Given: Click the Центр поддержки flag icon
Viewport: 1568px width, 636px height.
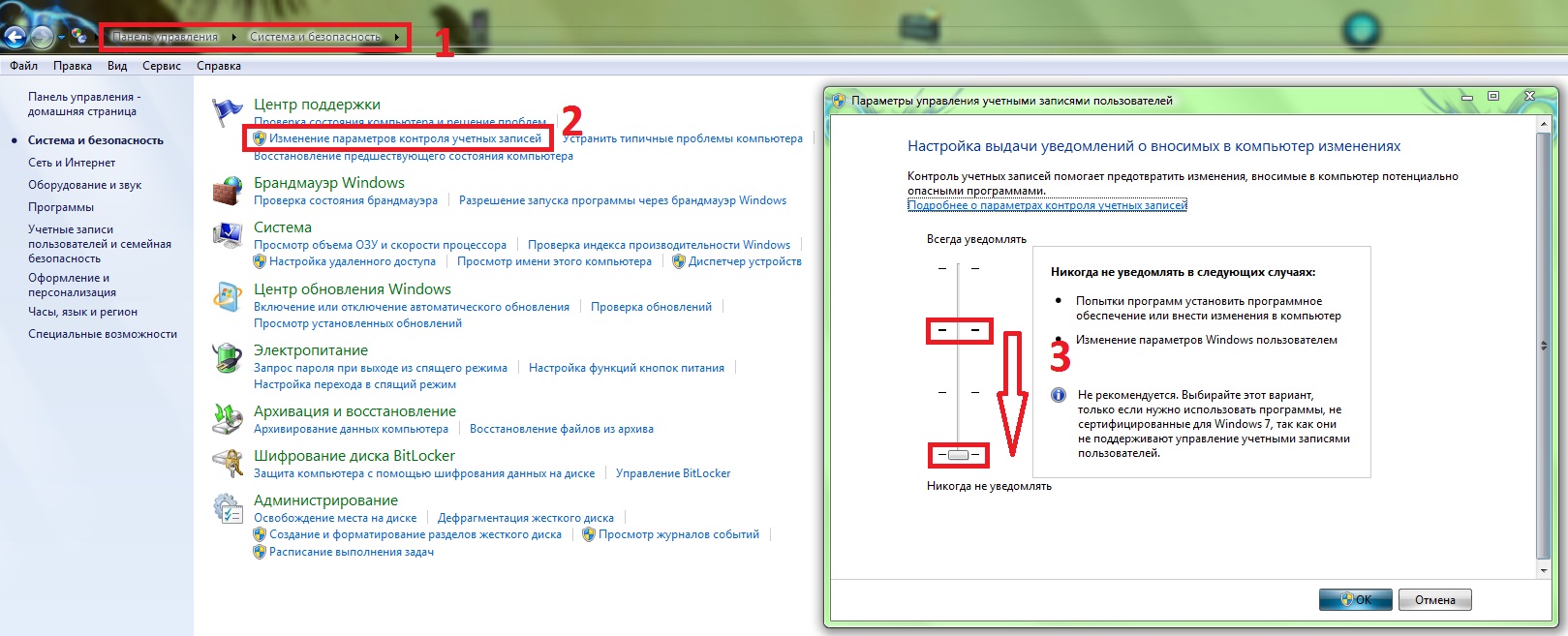Looking at the screenshot, I should click(x=228, y=111).
